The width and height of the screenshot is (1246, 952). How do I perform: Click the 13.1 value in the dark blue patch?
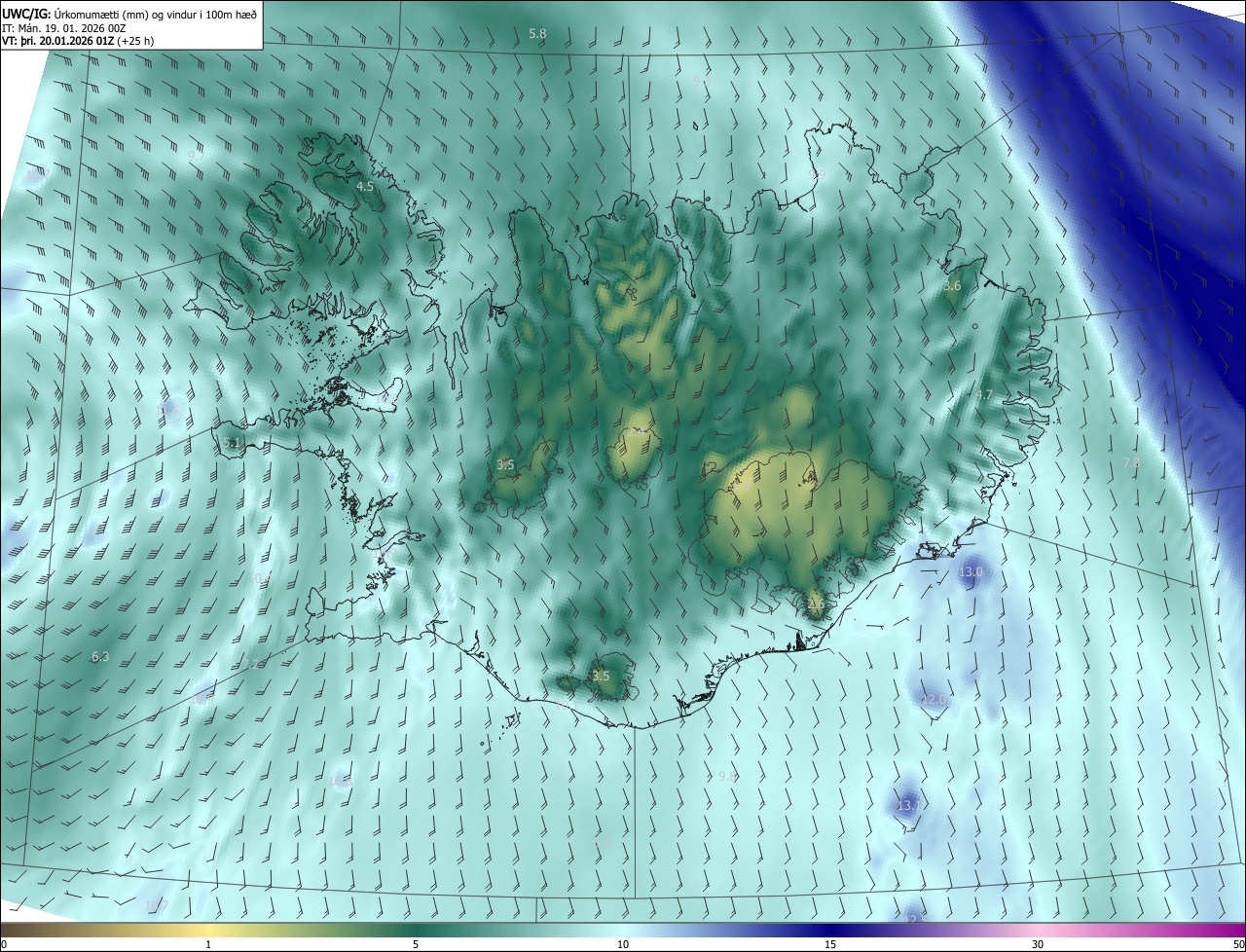point(909,806)
